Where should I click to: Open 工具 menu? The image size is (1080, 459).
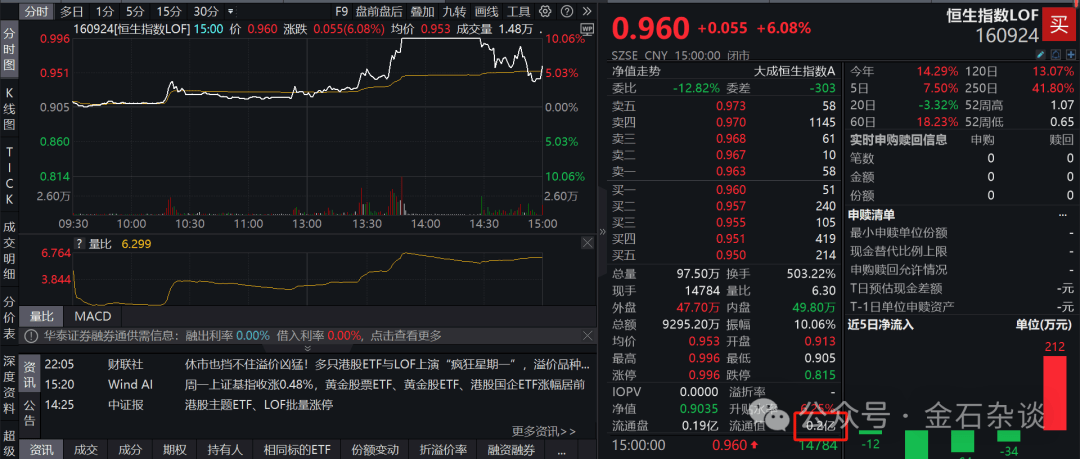(x=518, y=11)
